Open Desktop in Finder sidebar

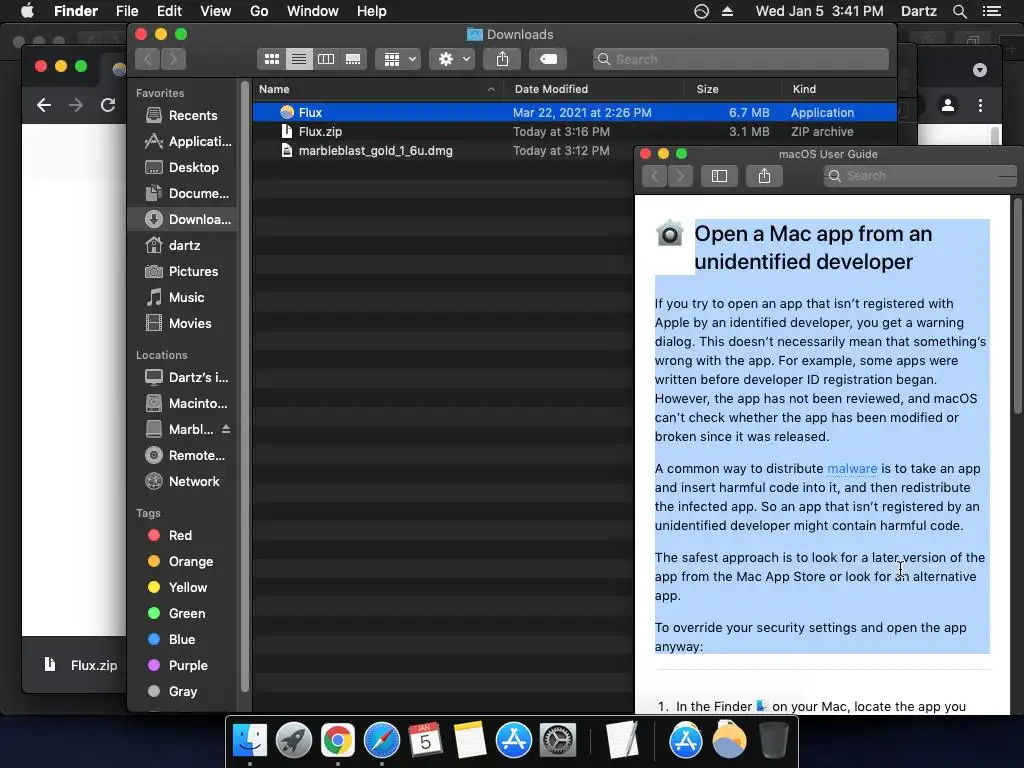click(x=182, y=167)
